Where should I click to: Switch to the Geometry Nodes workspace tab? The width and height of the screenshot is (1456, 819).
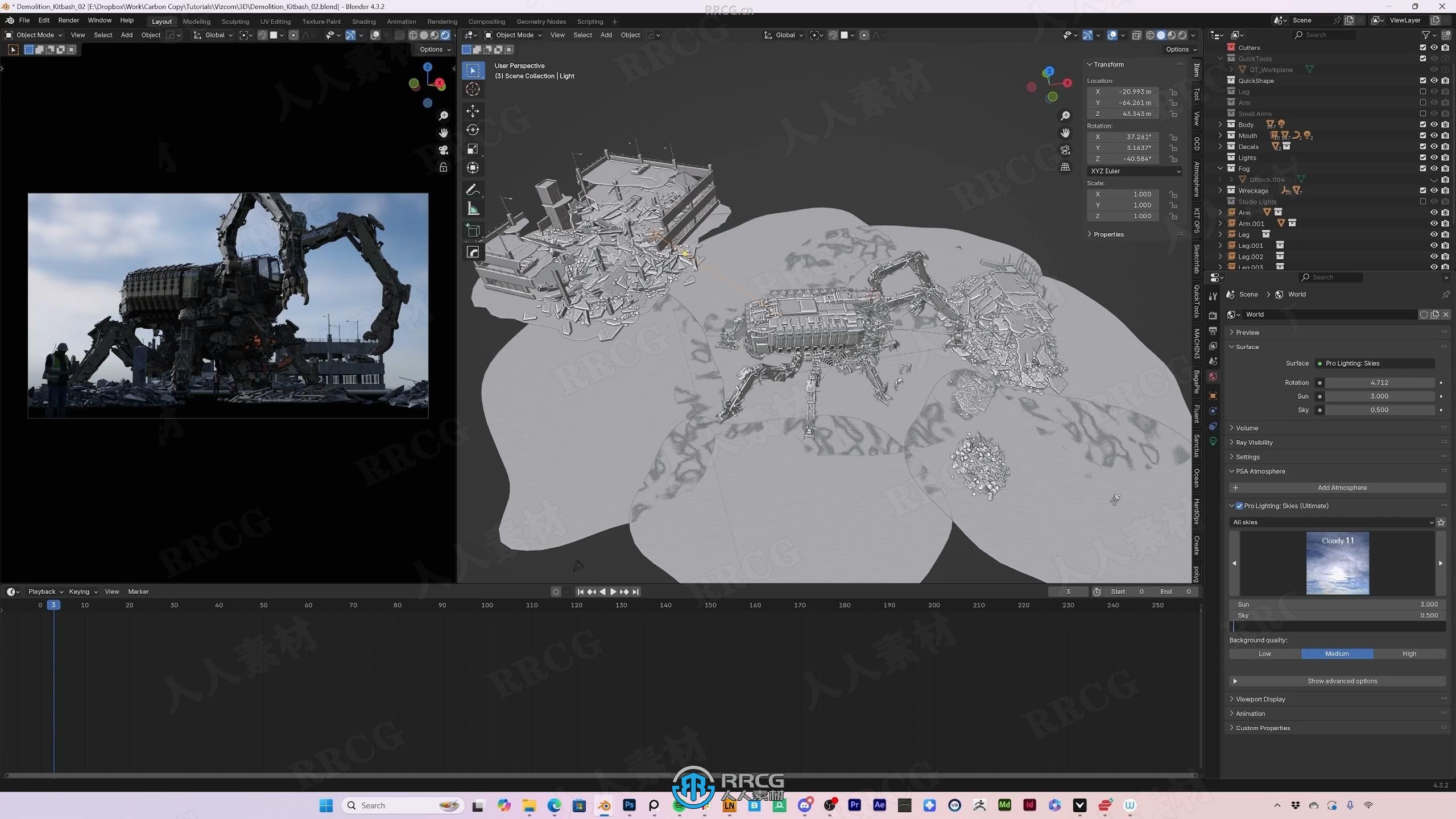[x=541, y=22]
